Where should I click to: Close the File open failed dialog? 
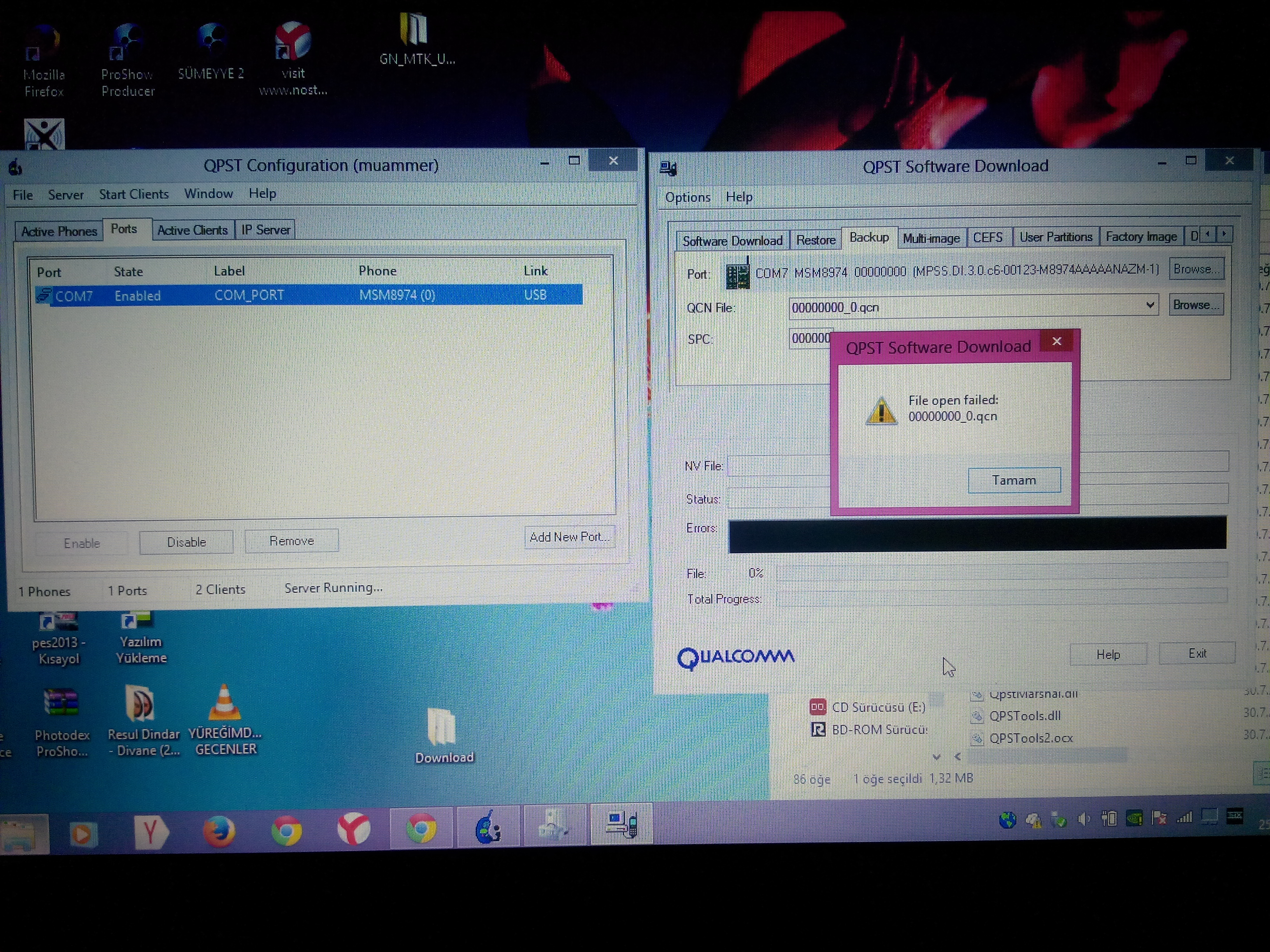coord(1056,341)
